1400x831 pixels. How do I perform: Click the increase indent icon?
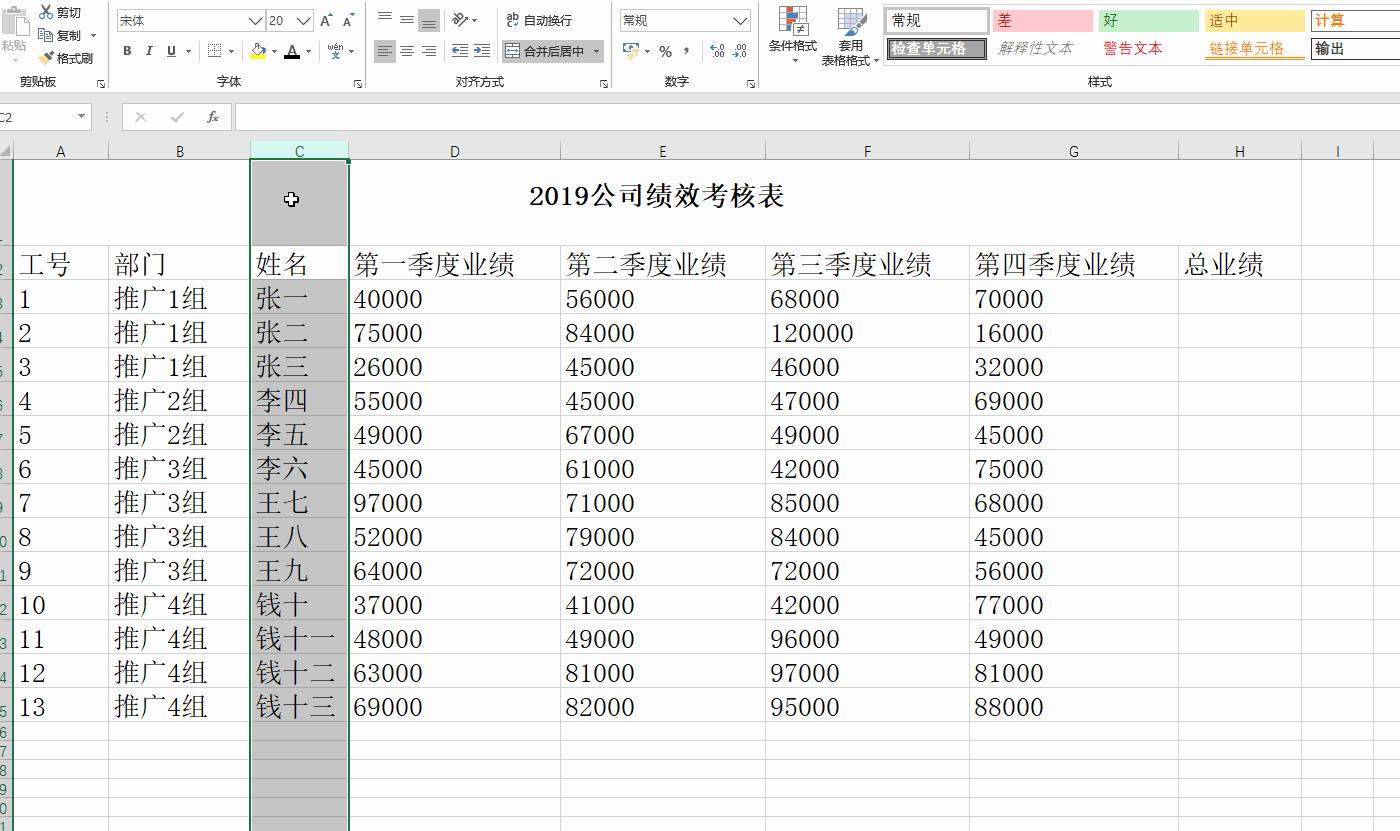pos(481,51)
